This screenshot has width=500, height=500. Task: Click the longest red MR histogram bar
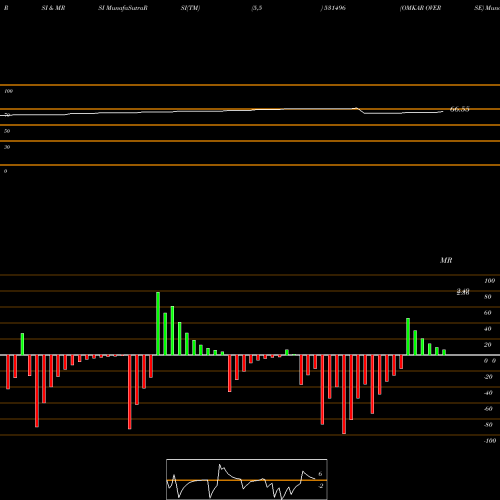[x=344, y=394]
